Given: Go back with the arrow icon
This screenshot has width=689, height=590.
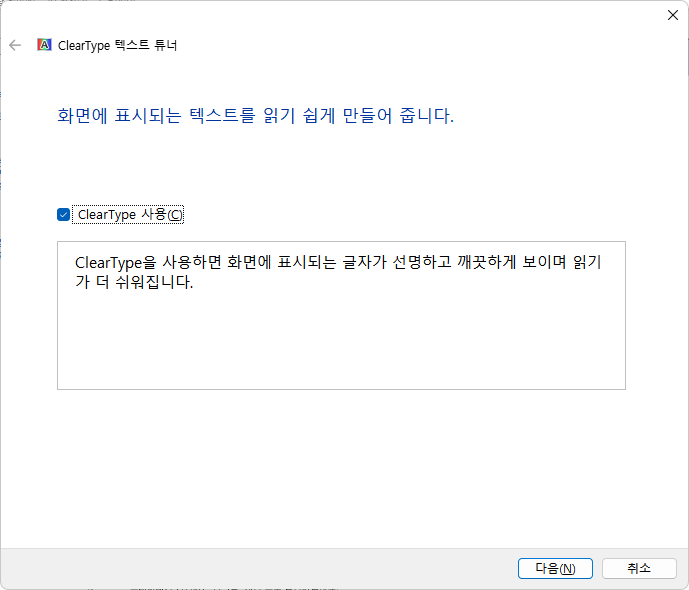Looking at the screenshot, I should pos(15,45).
